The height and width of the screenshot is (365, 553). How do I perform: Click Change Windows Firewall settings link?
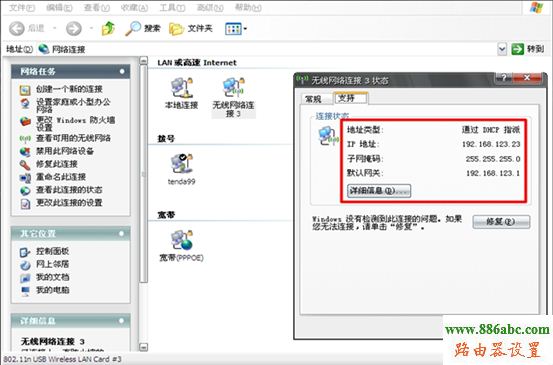[x=75, y=123]
